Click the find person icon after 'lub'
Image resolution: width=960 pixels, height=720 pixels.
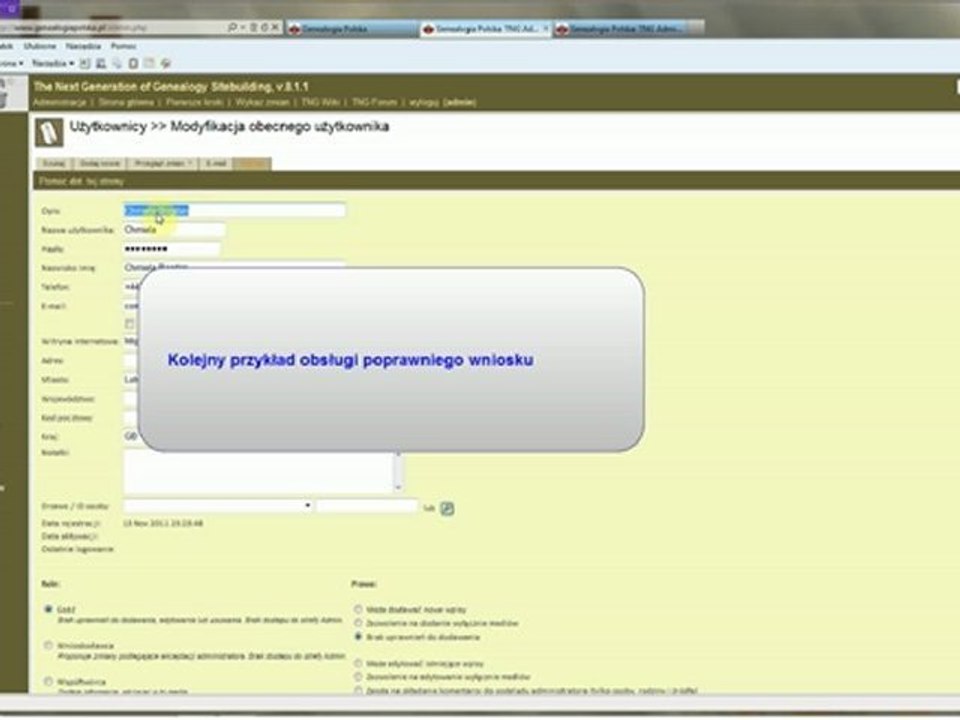point(448,508)
